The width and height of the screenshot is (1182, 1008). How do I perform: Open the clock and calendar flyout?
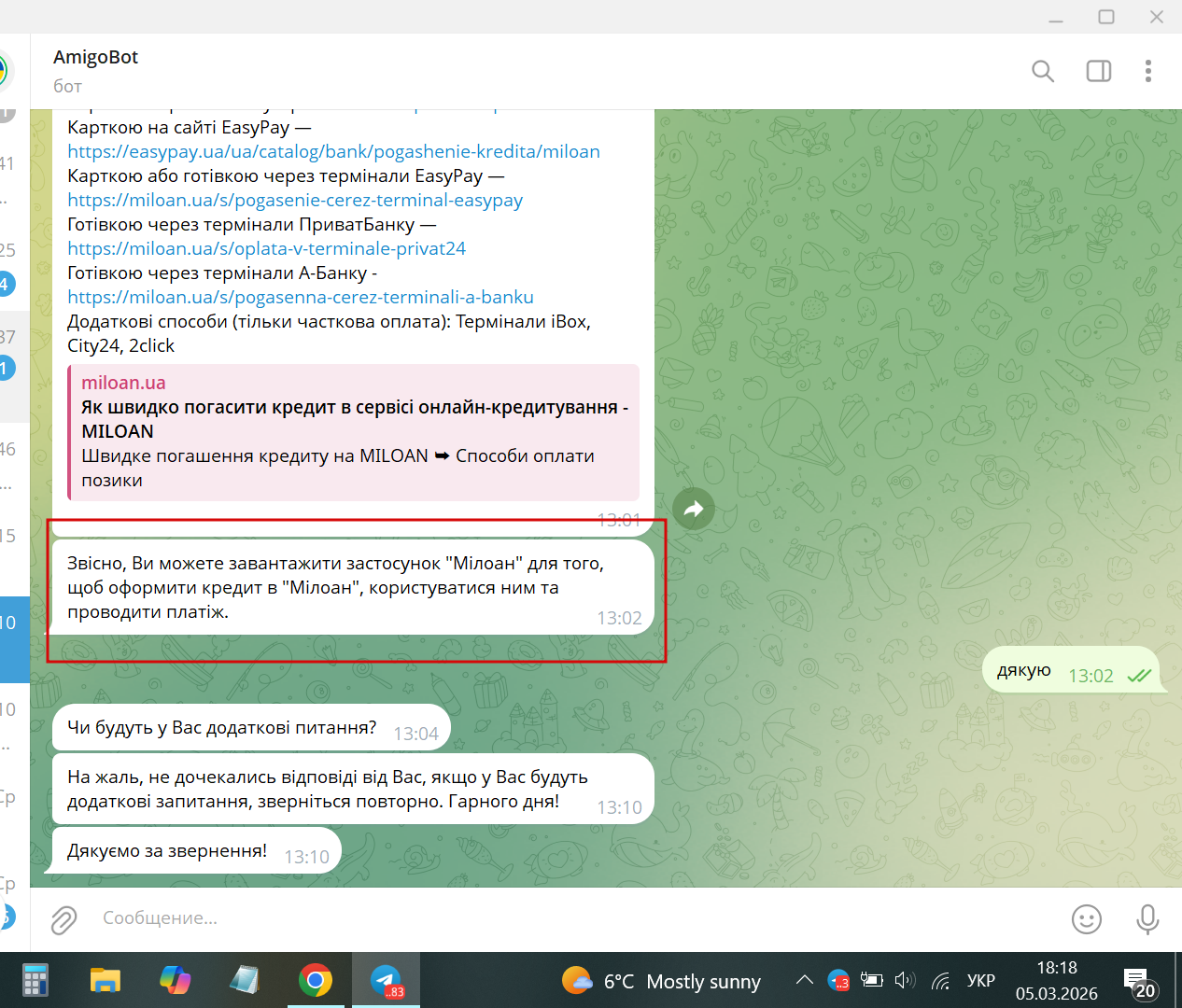(x=1057, y=981)
